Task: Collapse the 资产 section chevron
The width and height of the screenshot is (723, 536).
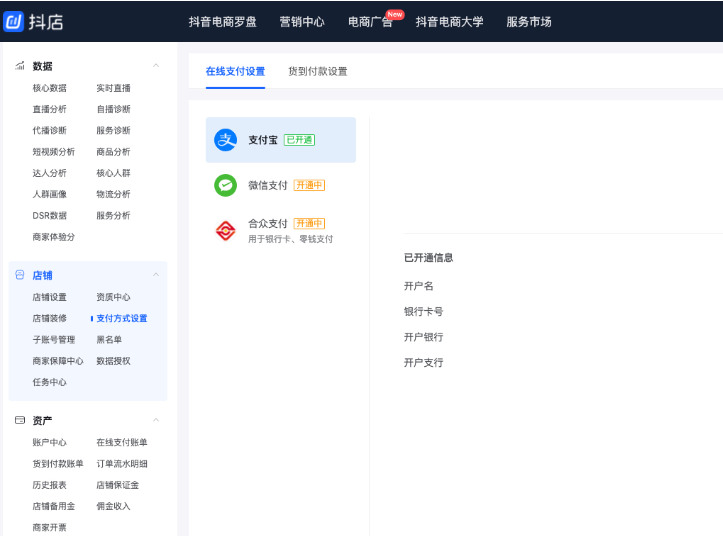Action: coord(156,420)
